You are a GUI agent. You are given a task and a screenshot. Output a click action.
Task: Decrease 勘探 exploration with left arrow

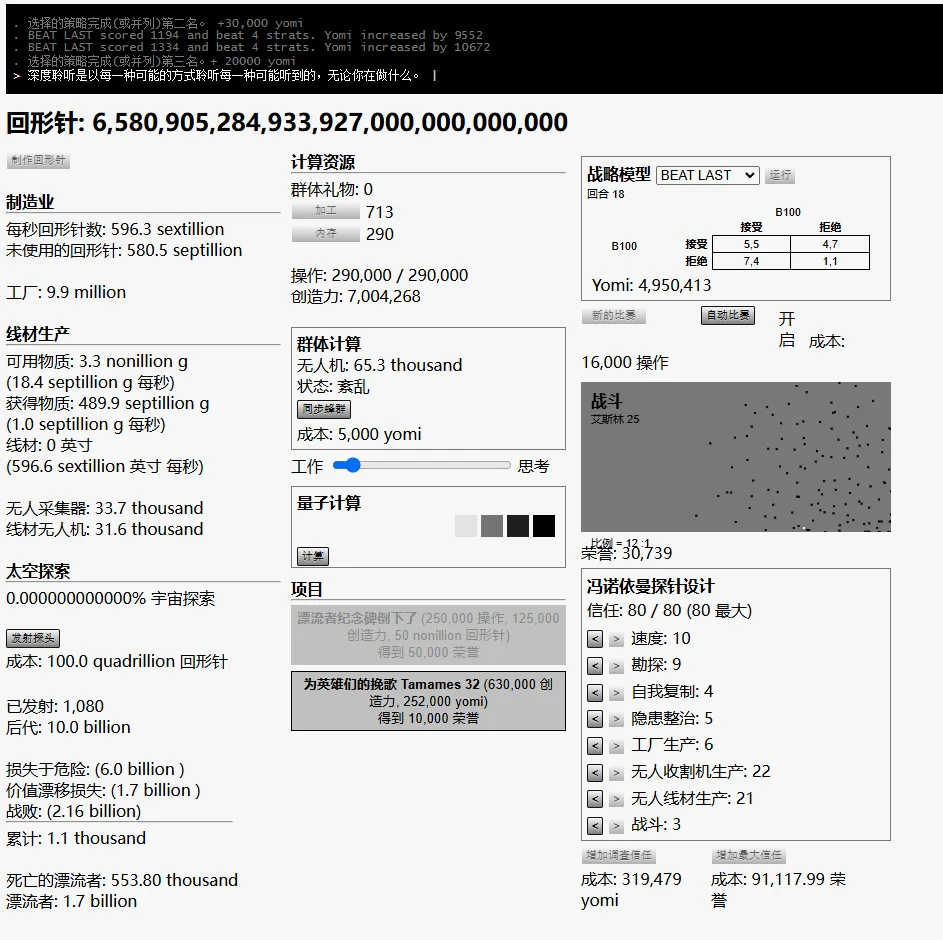(595, 665)
